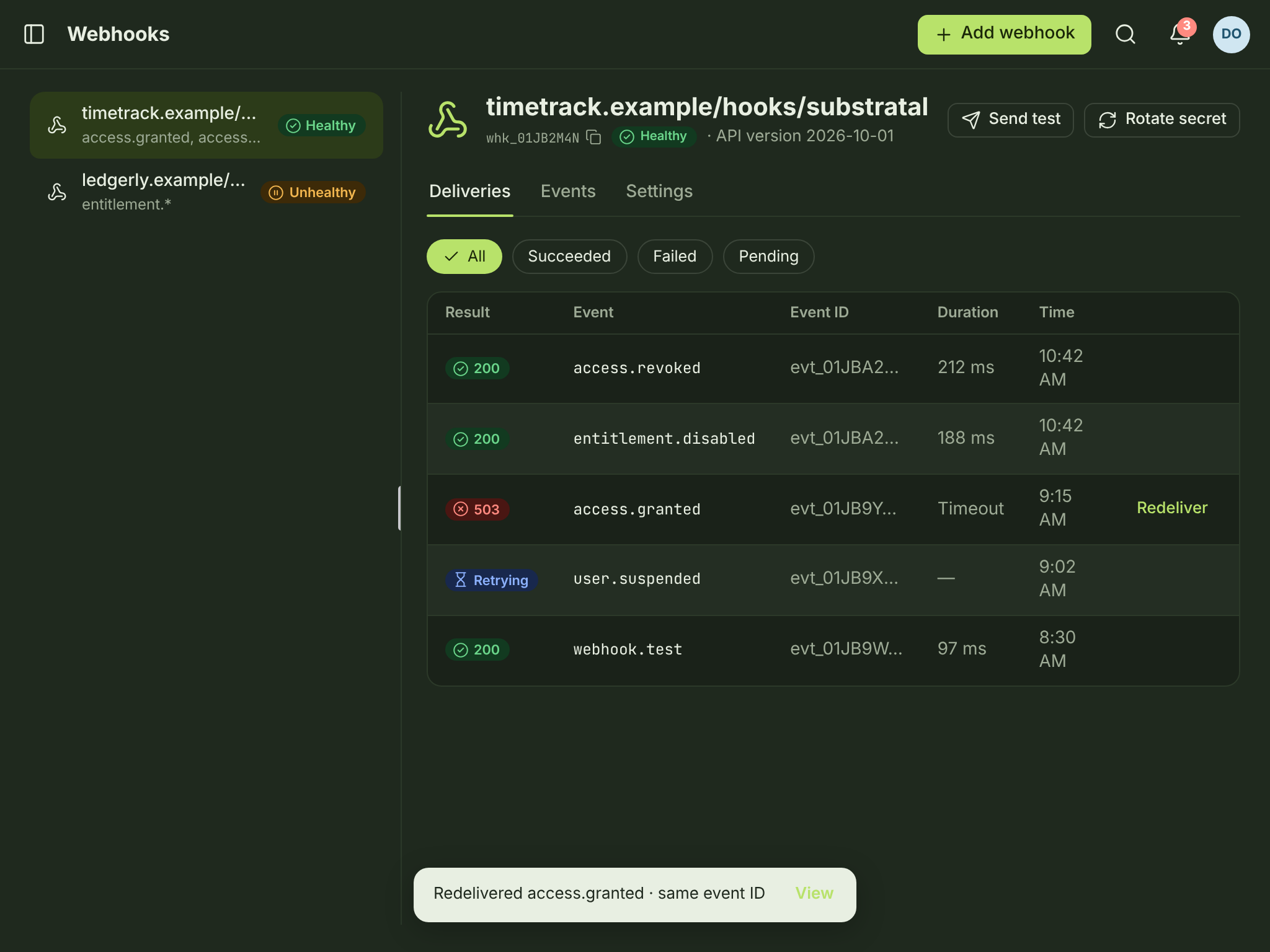
Task: Click the 503 failed status badge
Action: tap(477, 509)
